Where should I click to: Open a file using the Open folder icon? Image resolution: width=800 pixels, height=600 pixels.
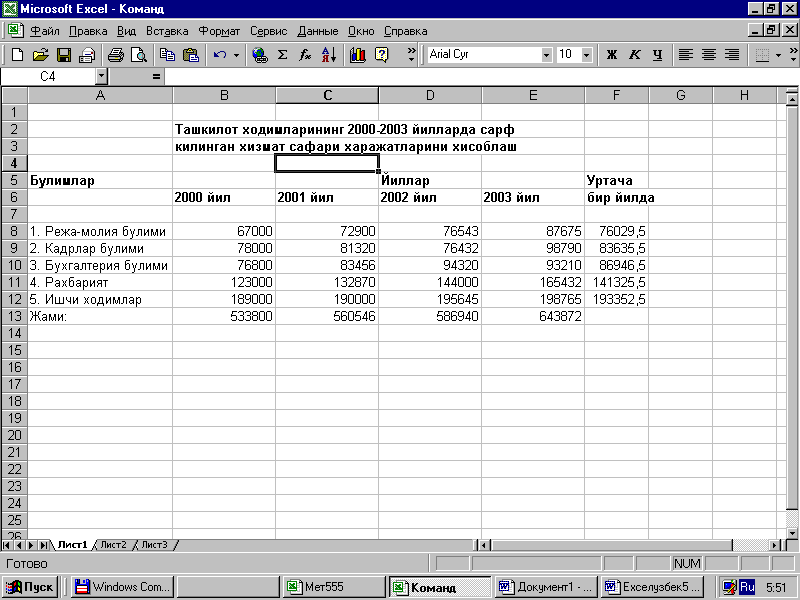40,54
